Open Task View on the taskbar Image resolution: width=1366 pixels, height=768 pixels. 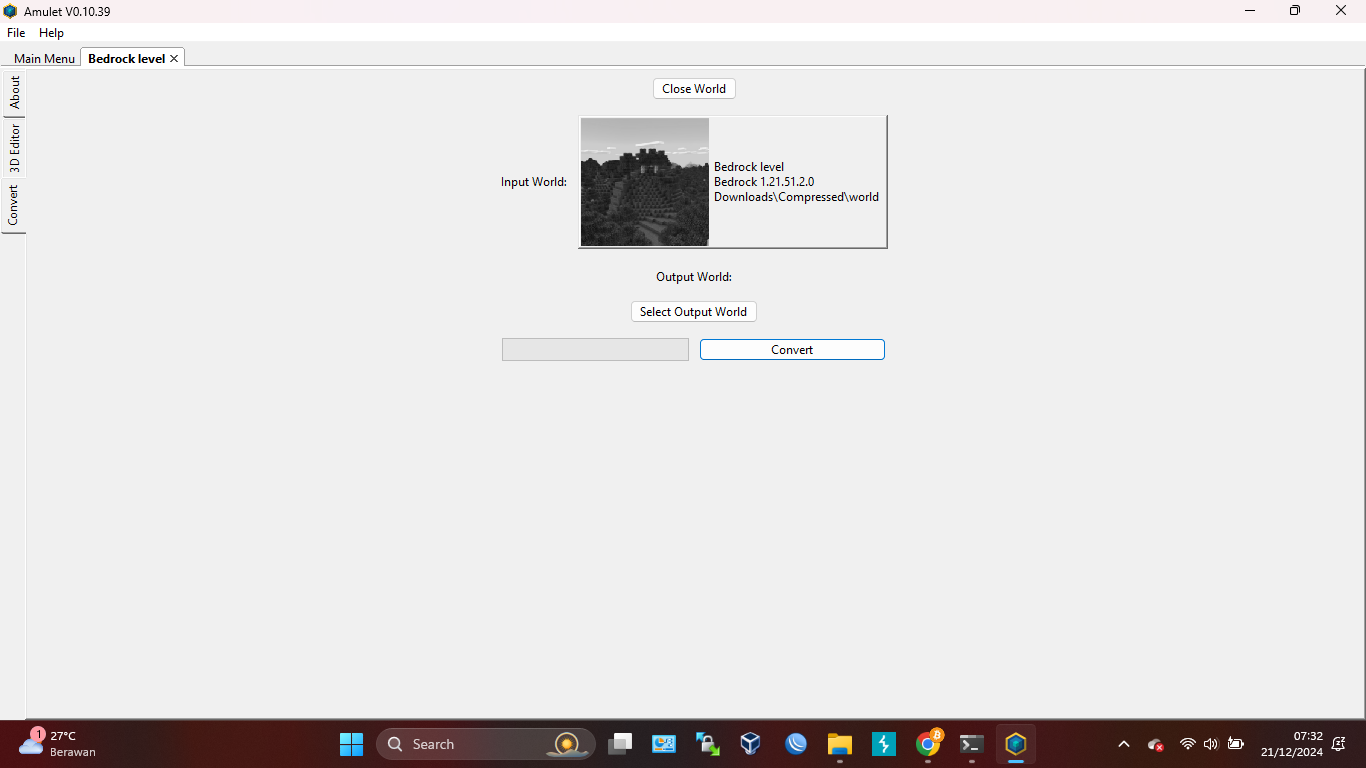(x=620, y=744)
